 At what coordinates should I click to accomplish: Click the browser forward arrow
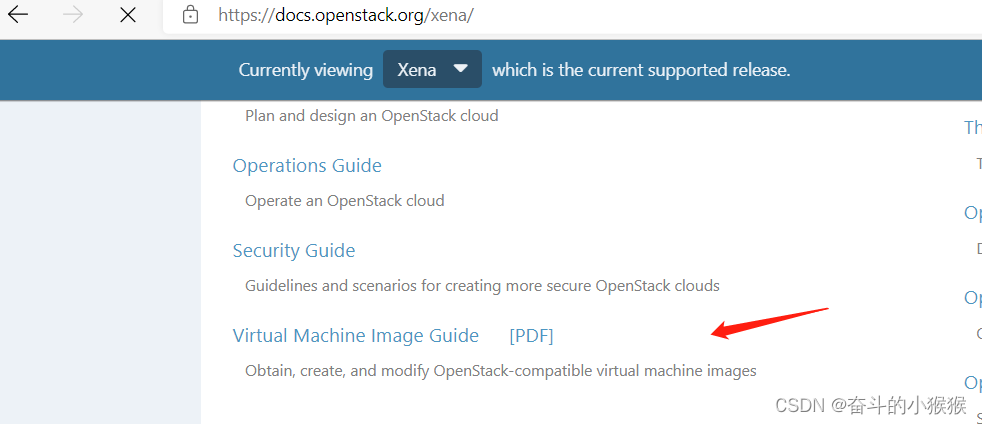(73, 15)
